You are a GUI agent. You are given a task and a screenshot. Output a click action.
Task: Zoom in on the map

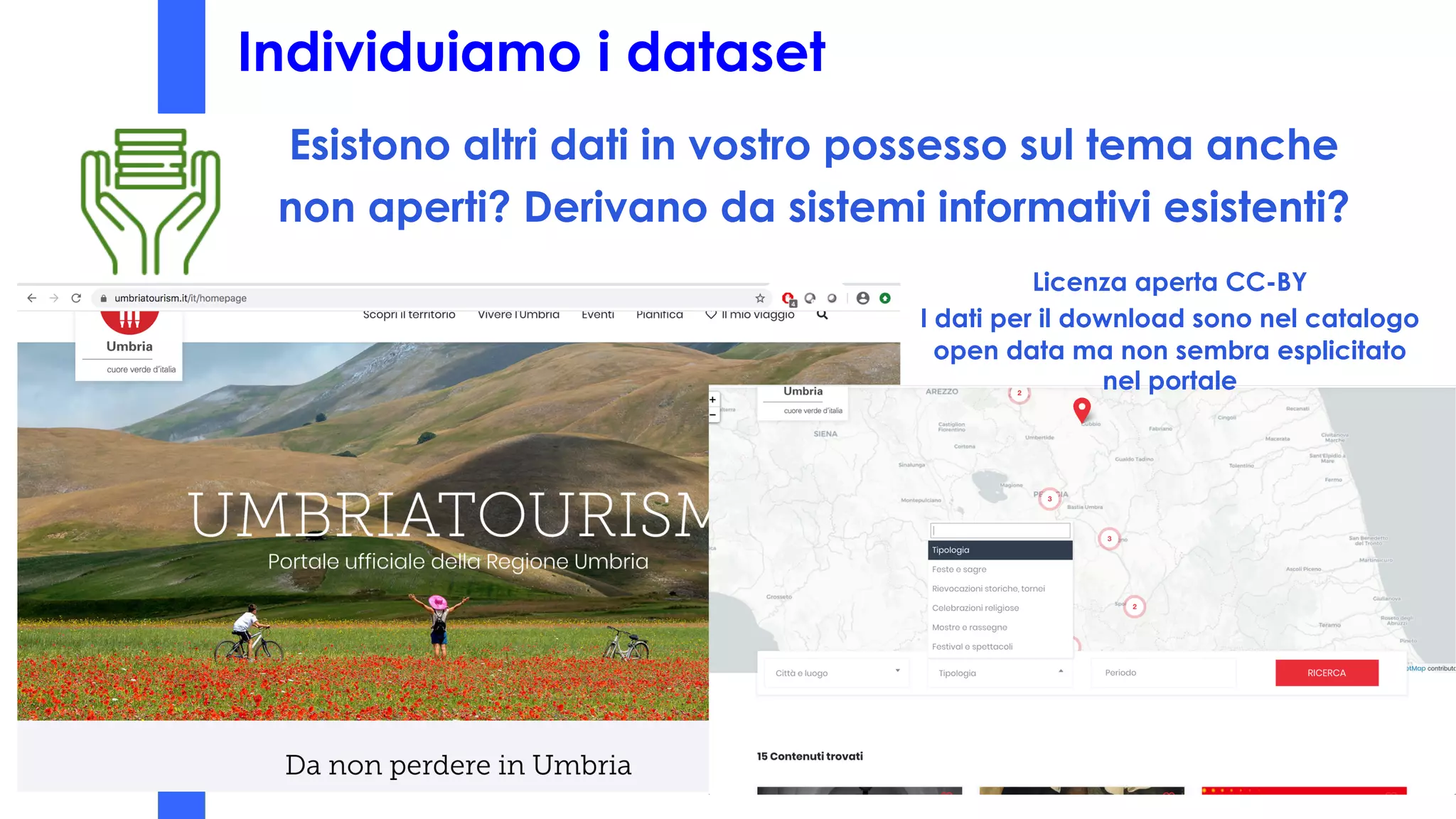712,400
